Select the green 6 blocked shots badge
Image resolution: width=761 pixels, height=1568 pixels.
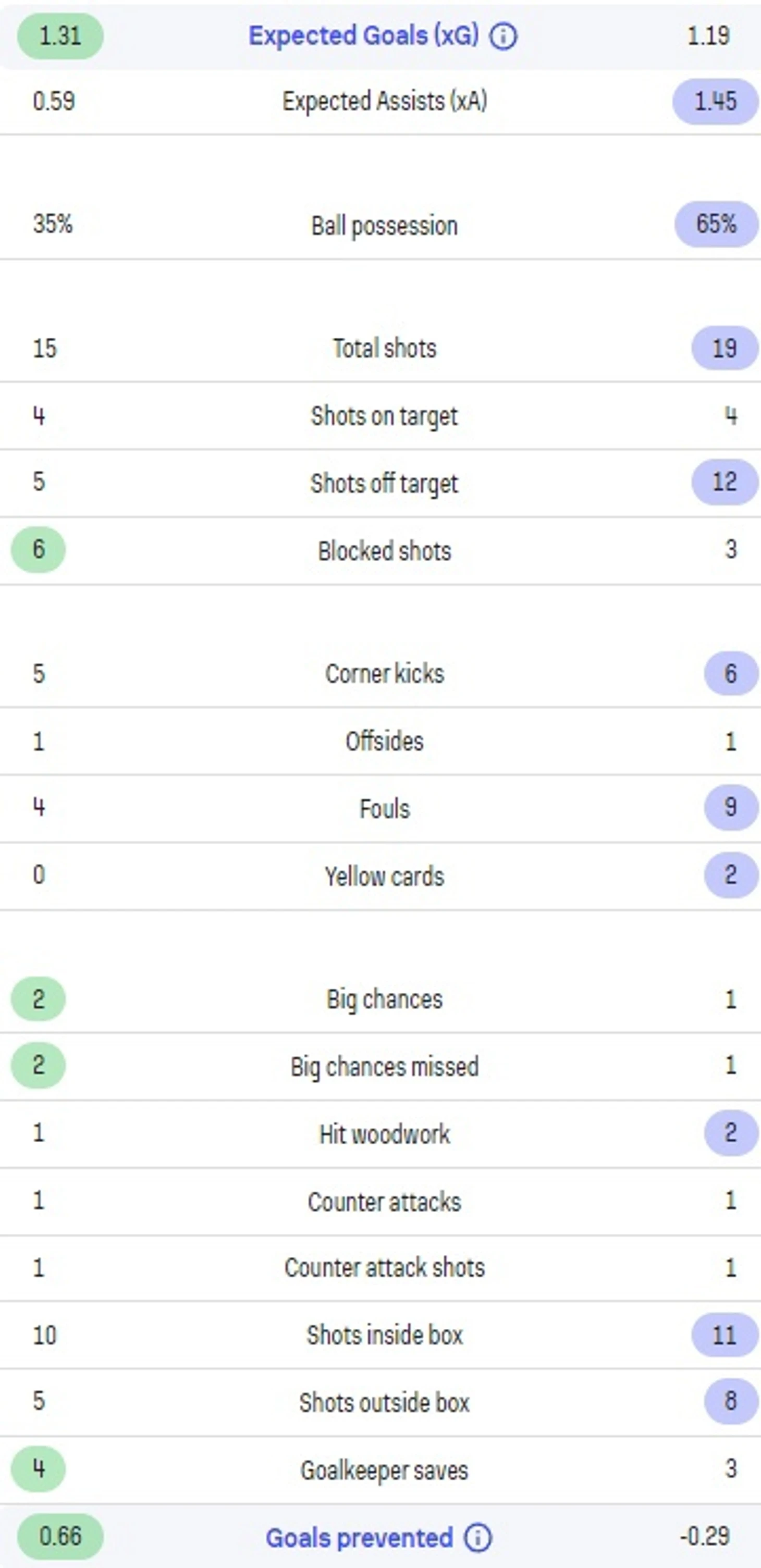point(39,549)
